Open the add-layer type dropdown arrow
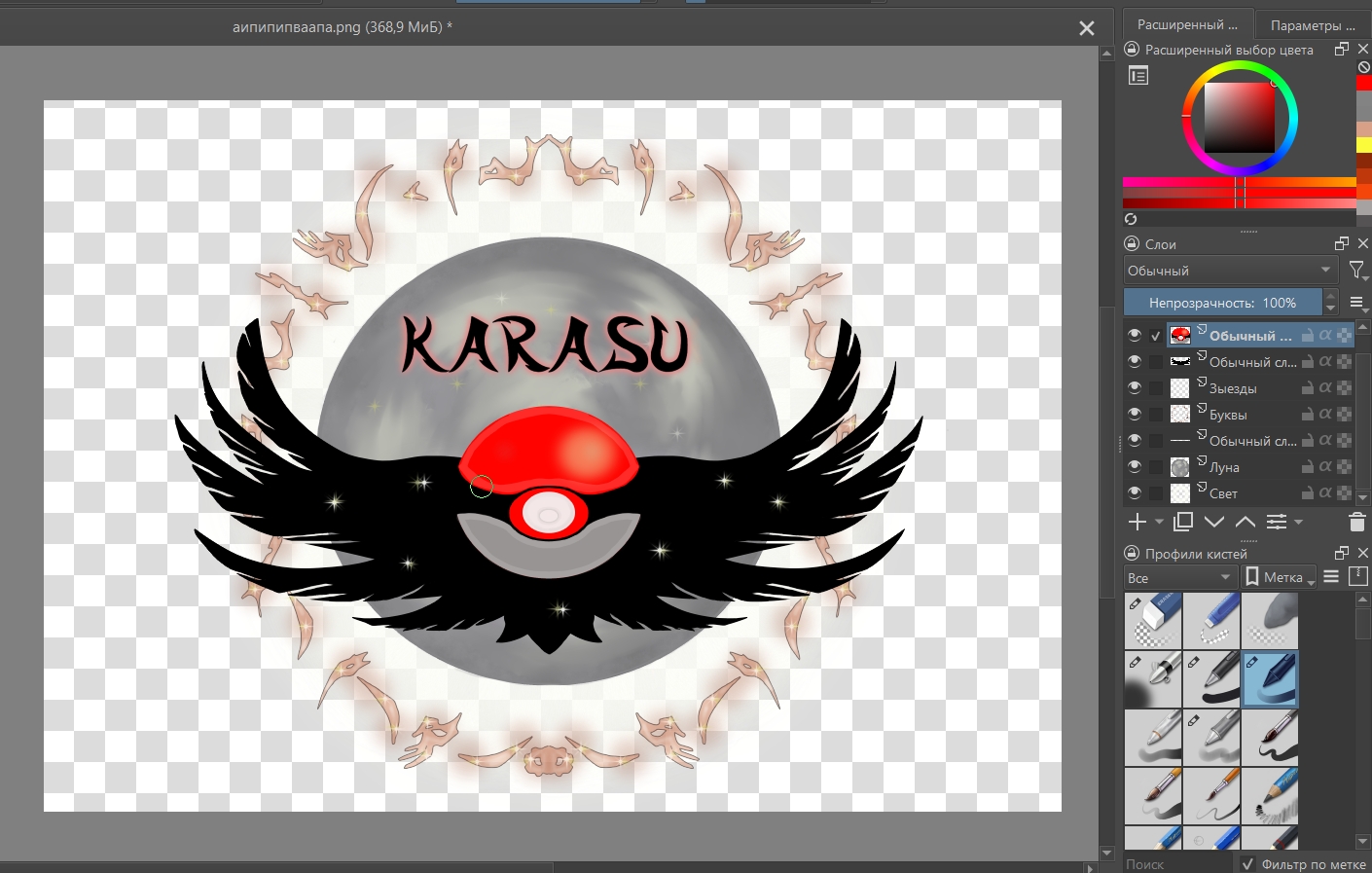1372x873 pixels. click(x=1159, y=523)
